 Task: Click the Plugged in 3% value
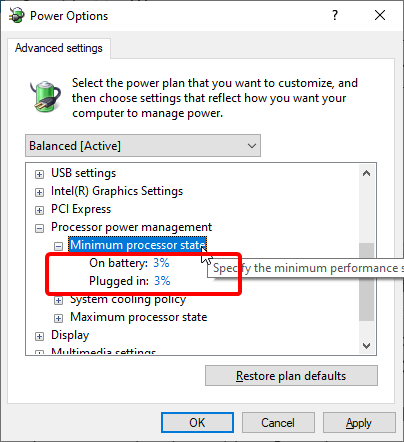point(162,281)
